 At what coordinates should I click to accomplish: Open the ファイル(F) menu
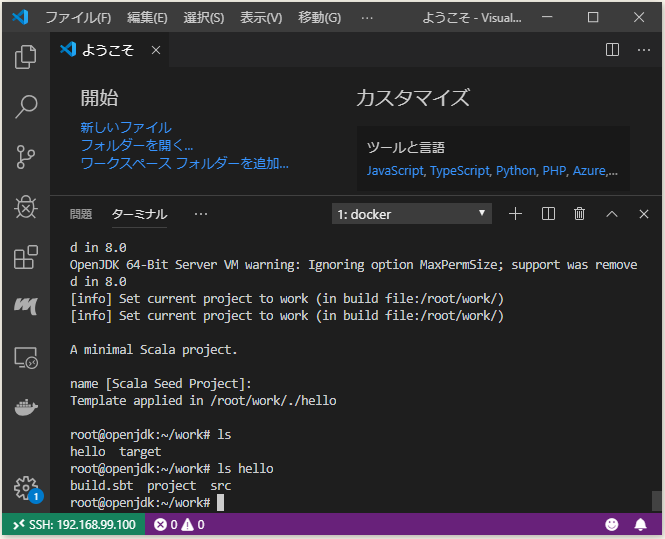[x=78, y=17]
